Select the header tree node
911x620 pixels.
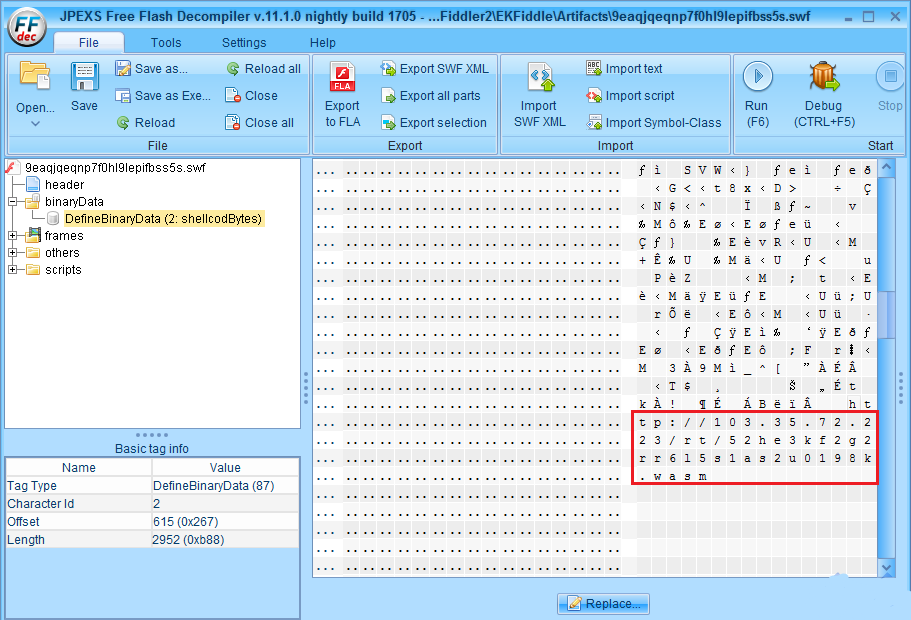pos(64,185)
